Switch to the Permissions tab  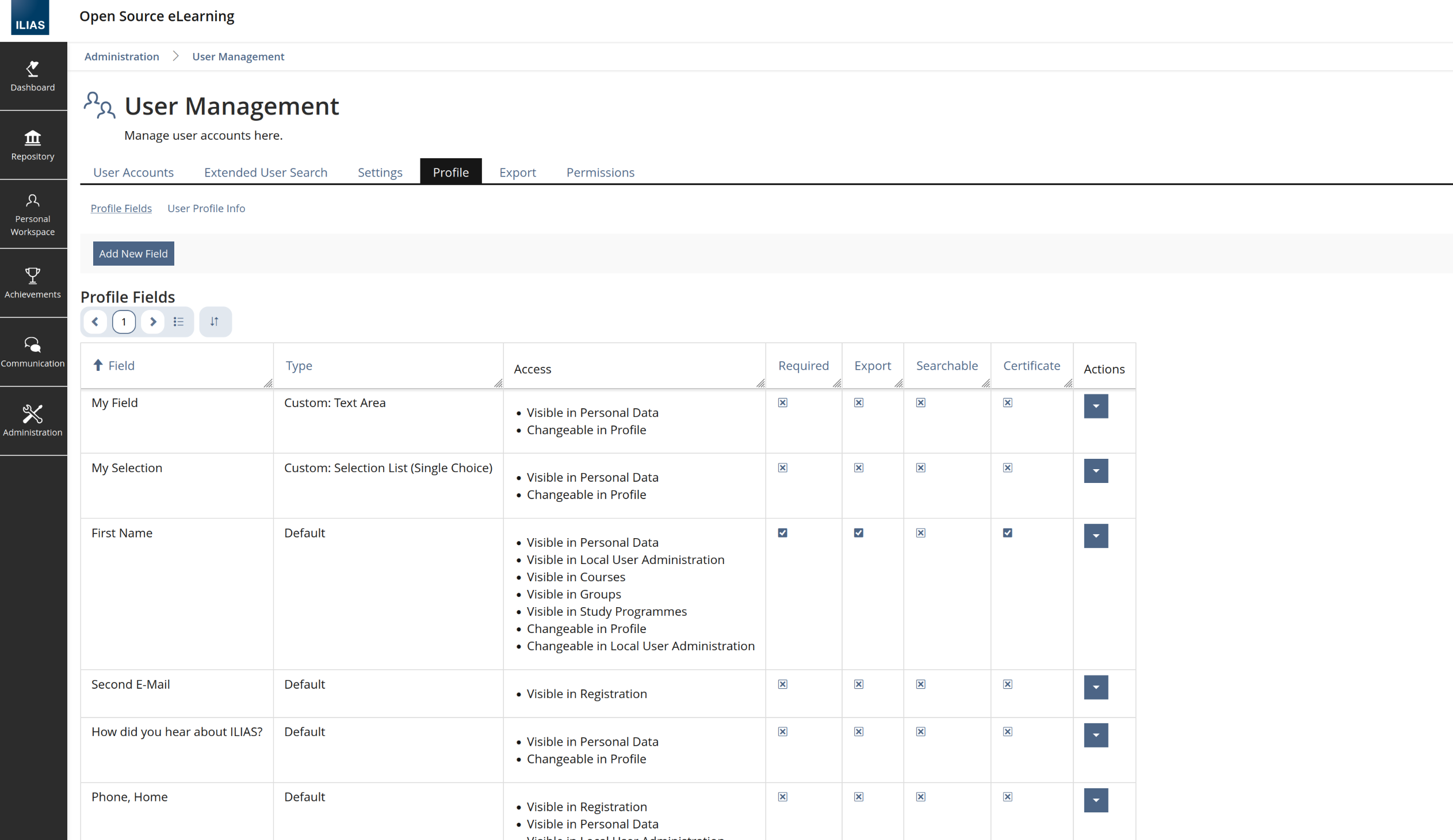point(600,172)
